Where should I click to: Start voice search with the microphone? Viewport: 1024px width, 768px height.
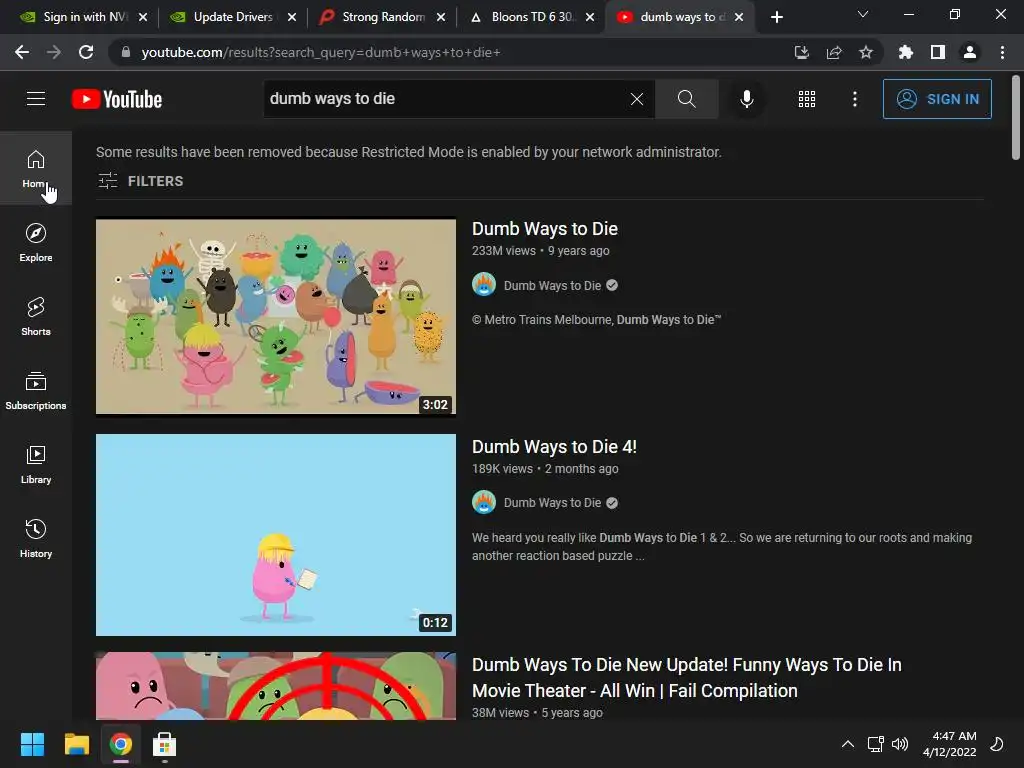tap(746, 99)
